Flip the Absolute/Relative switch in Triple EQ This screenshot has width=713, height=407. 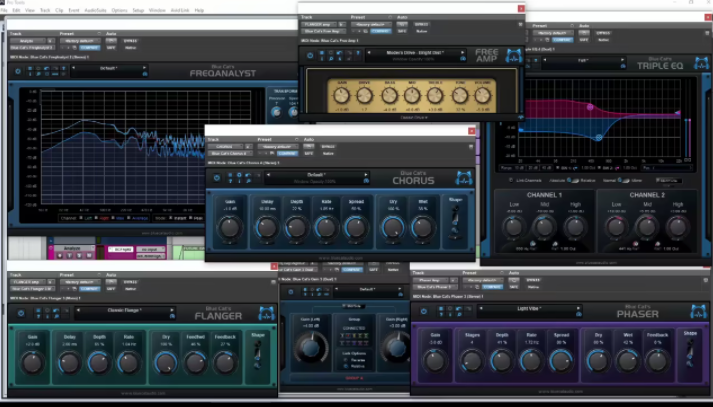click(x=574, y=181)
